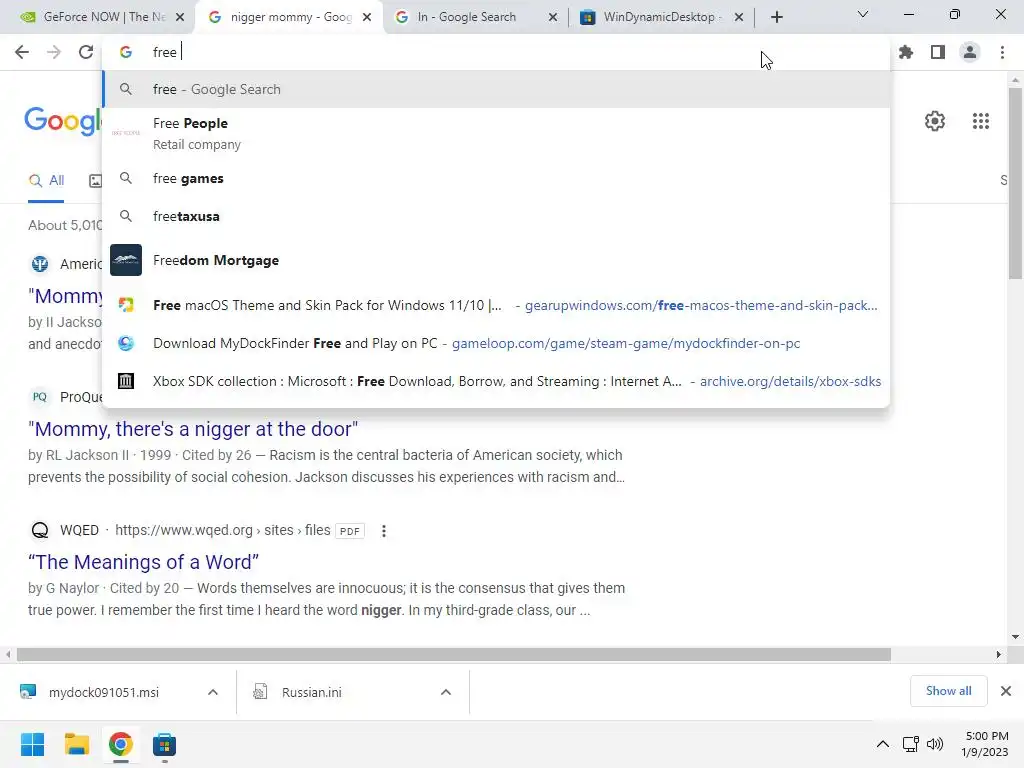
Task: Open the Google settings gear
Action: tap(935, 121)
